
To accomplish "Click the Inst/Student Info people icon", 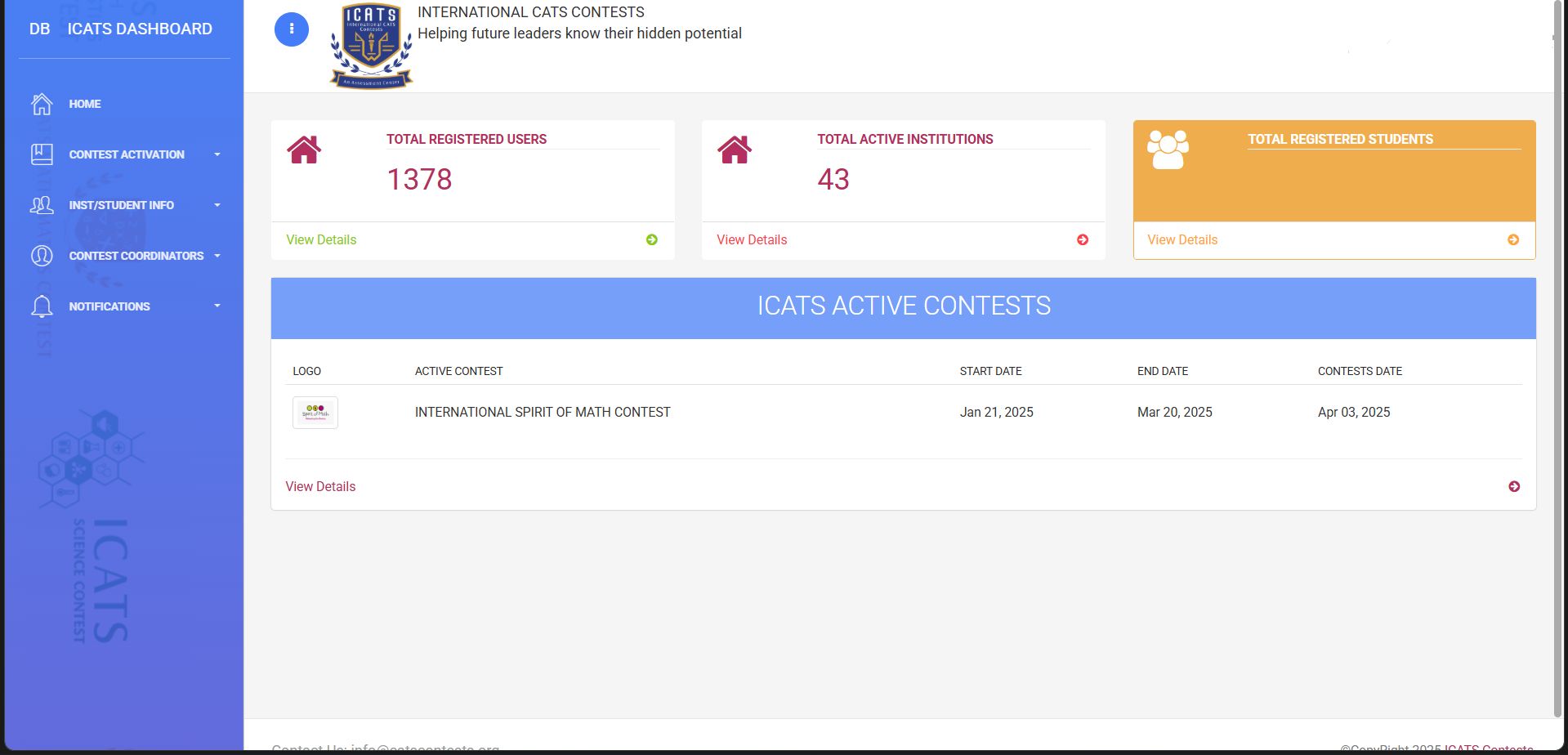I will 42,205.
